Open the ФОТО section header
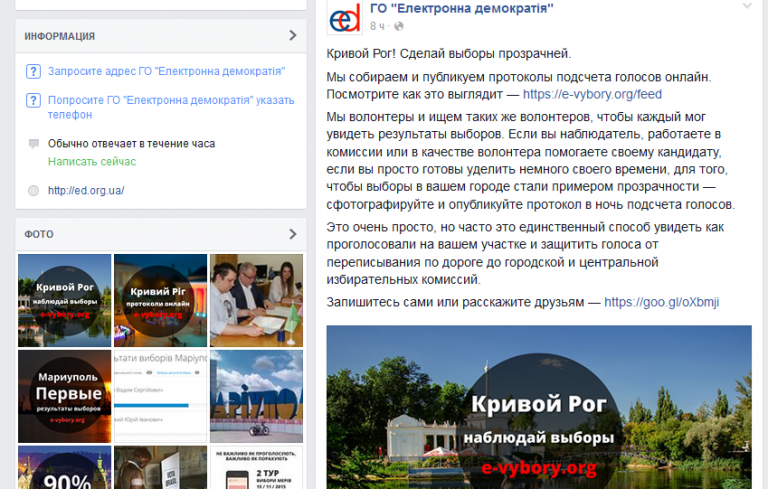Image resolution: width=768 pixels, height=489 pixels. point(39,234)
